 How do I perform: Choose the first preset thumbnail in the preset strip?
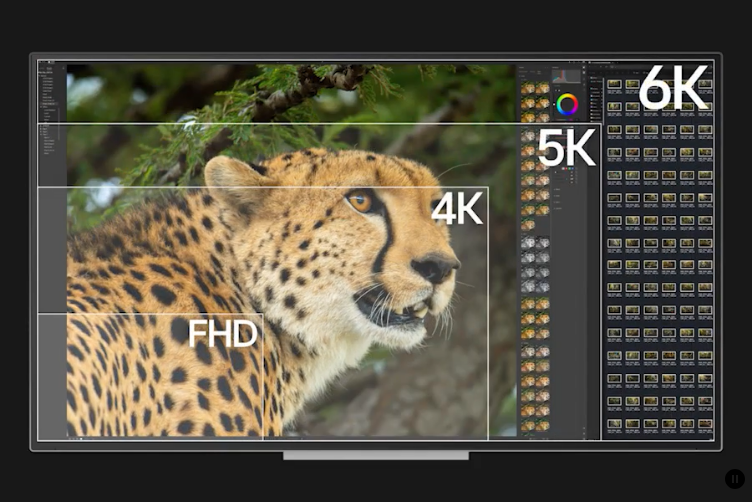[527, 88]
